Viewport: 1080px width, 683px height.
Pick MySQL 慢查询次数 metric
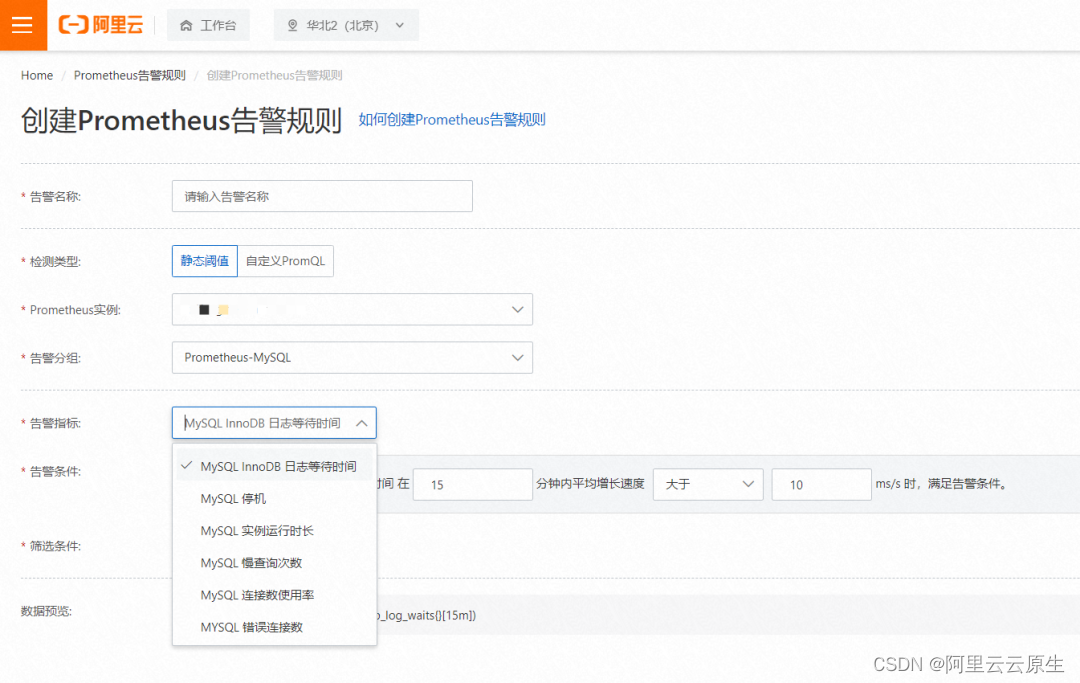(274, 563)
